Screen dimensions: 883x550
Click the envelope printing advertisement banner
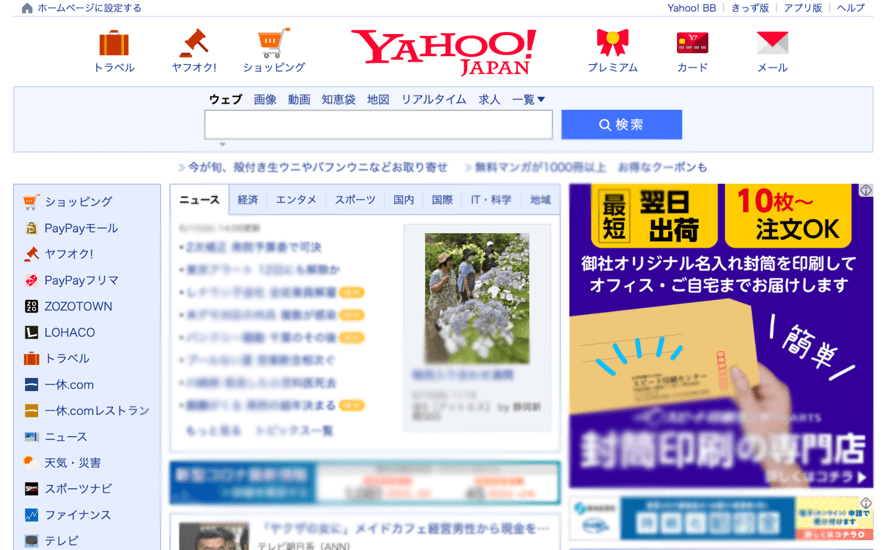tap(721, 336)
